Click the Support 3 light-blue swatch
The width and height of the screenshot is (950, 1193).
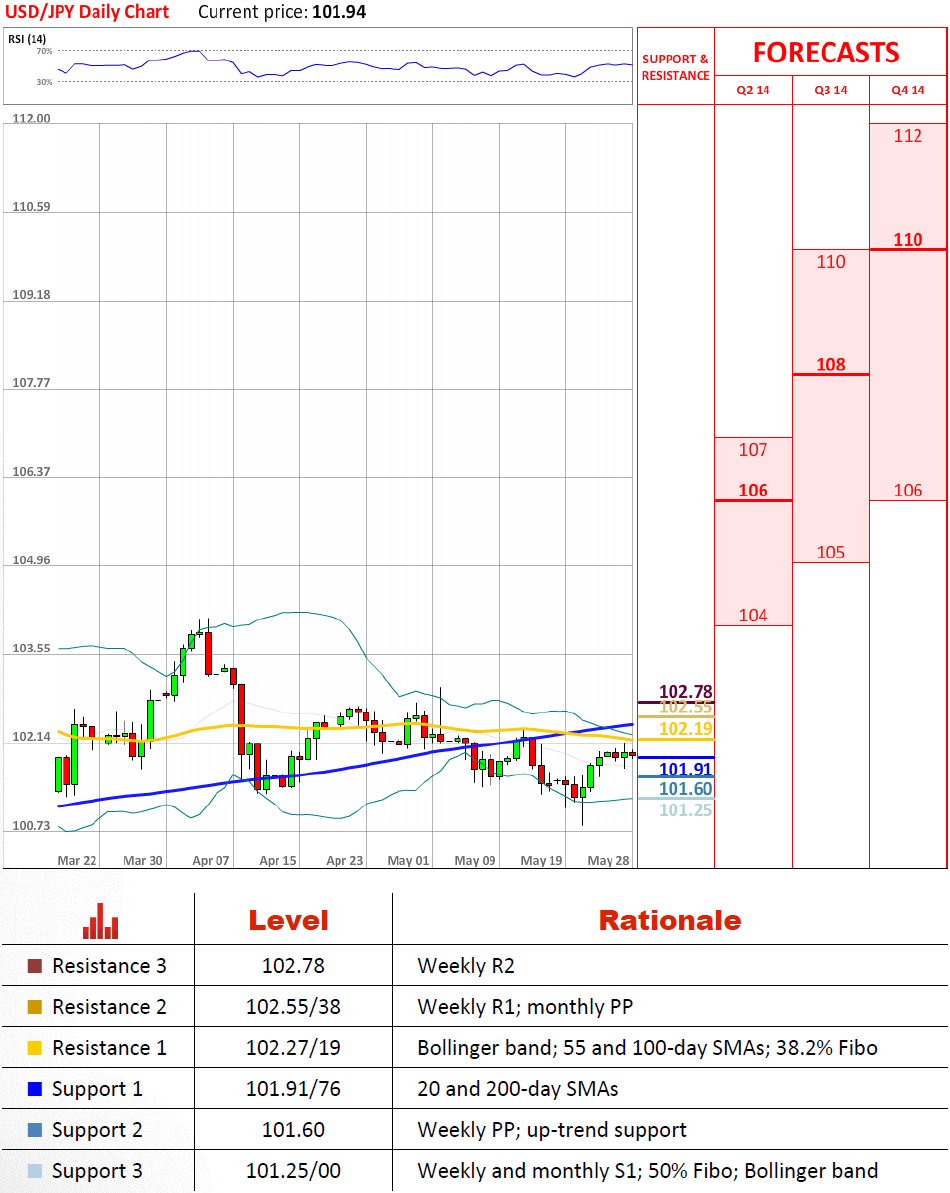tap(35, 1171)
